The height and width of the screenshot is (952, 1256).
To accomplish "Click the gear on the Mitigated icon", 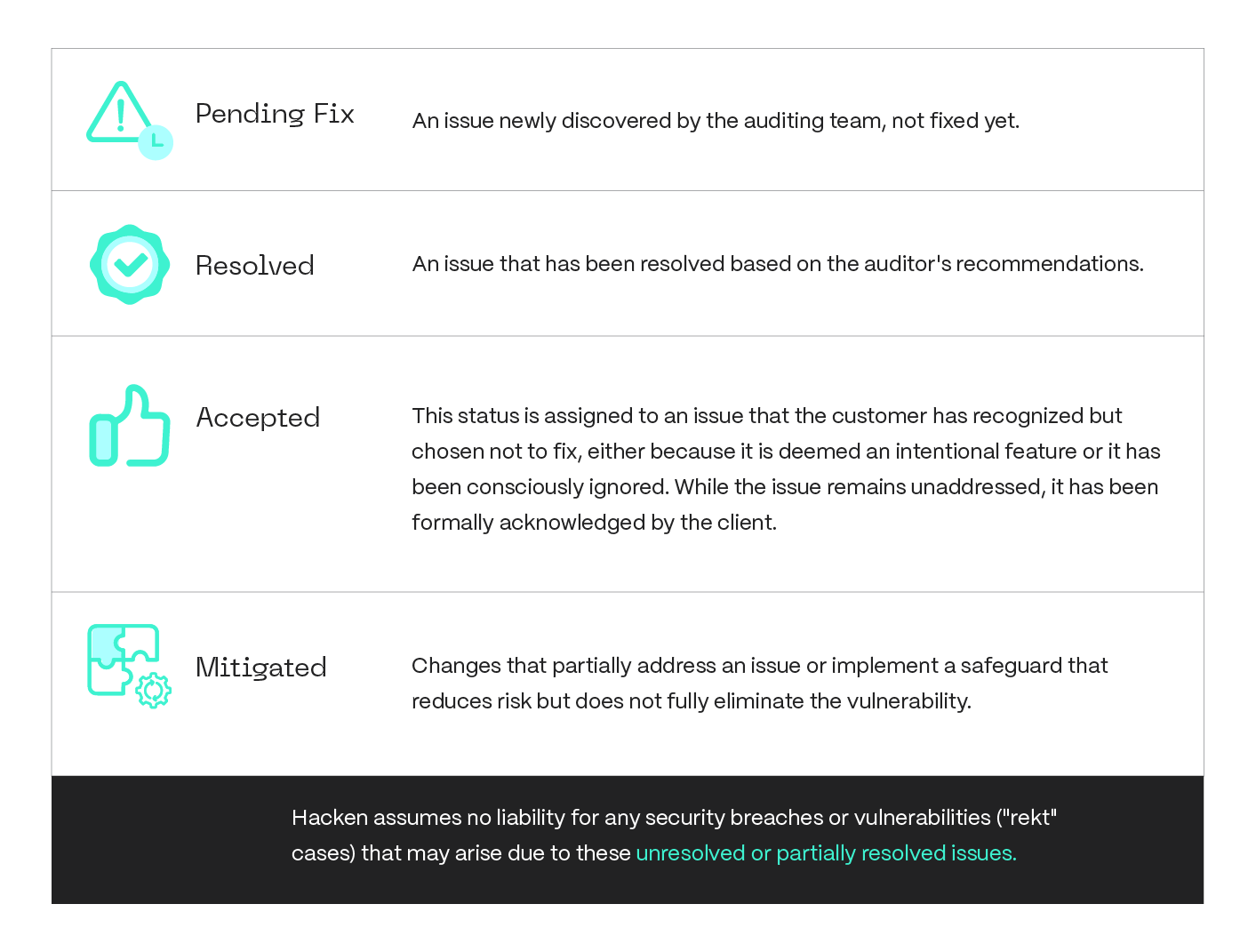I will coord(154,691).
